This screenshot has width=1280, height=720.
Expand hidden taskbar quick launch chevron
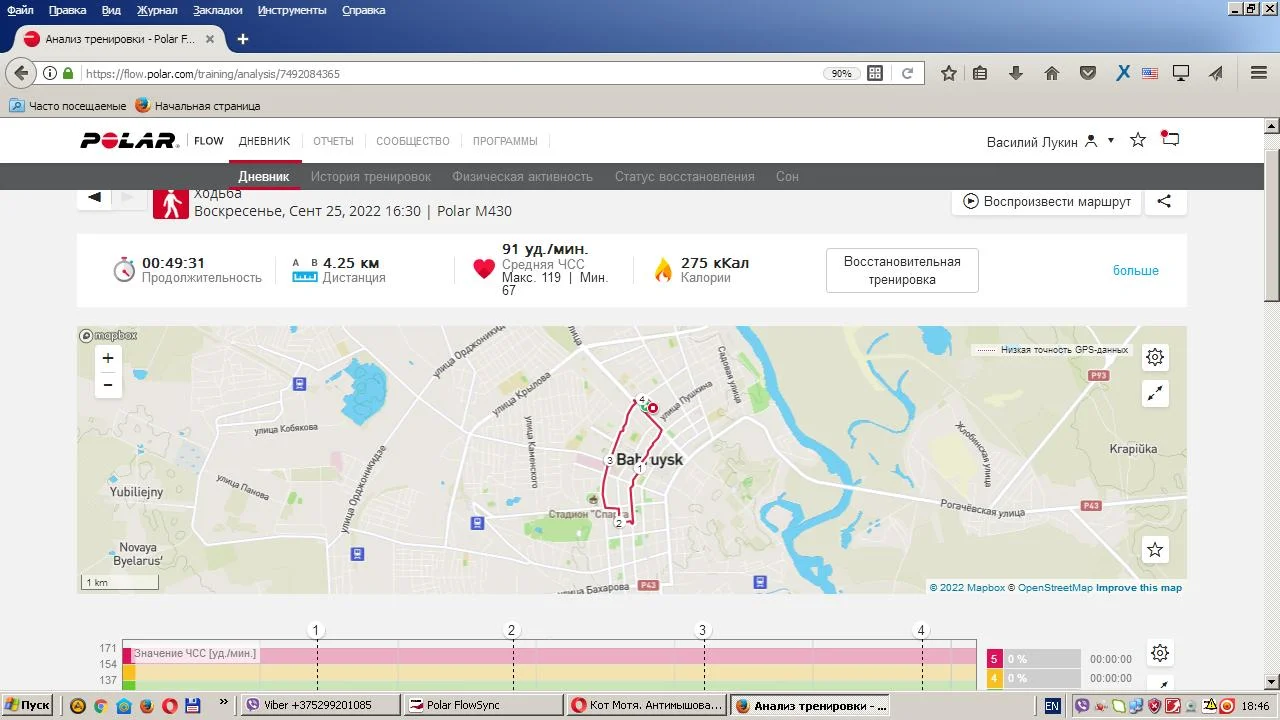pos(223,703)
